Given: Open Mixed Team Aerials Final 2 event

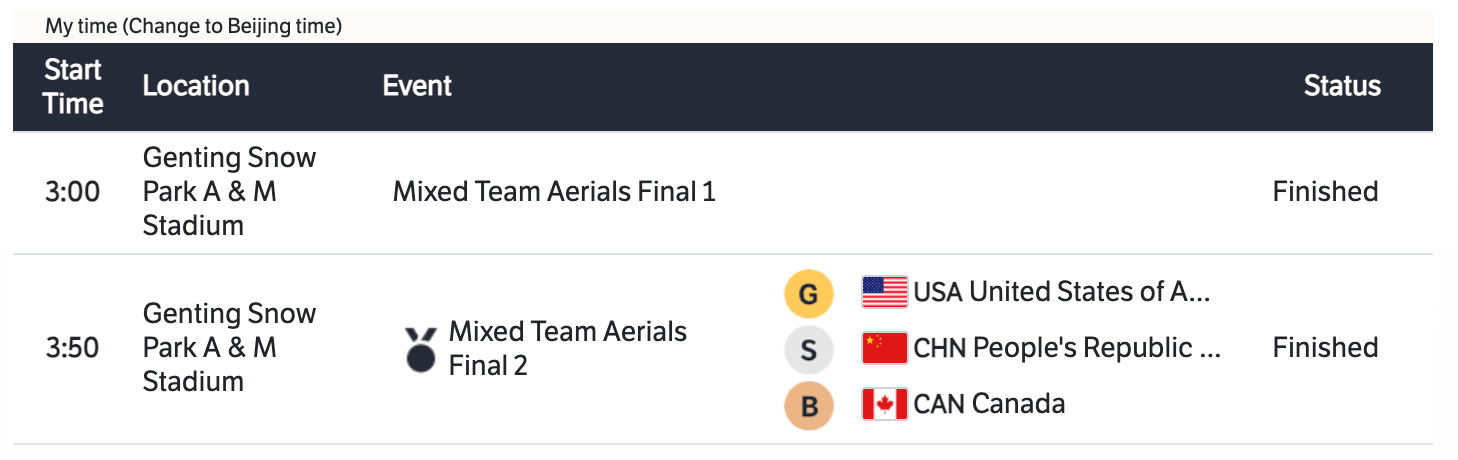Looking at the screenshot, I should 567,348.
